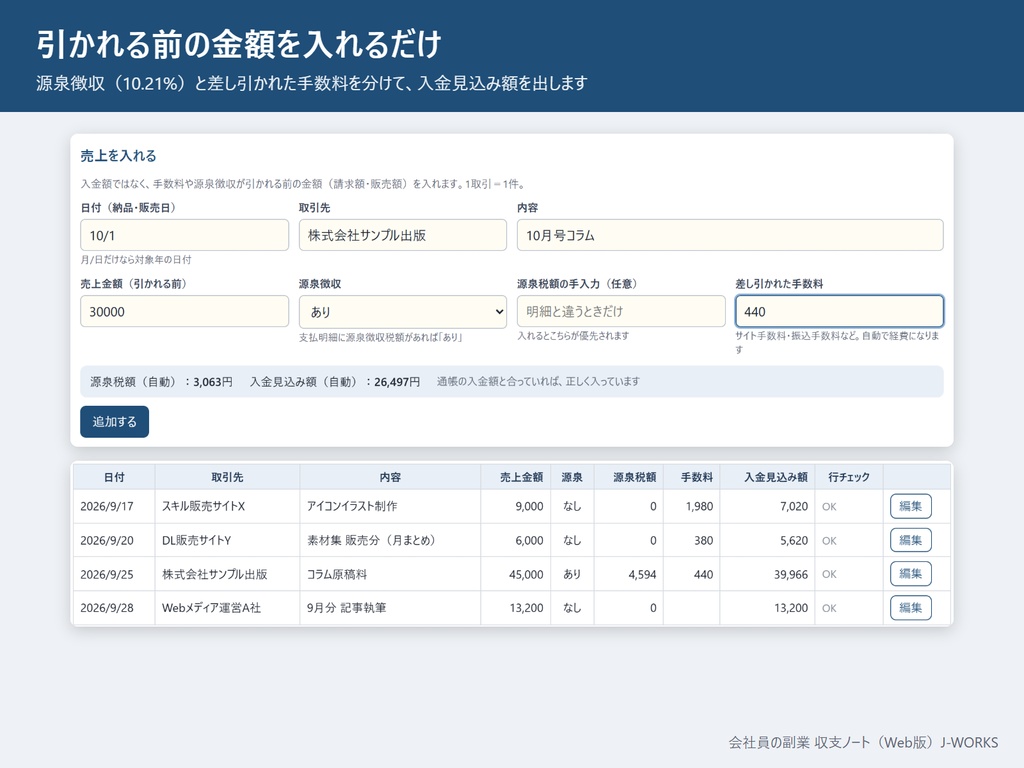Click the 追加する button
Image resolution: width=1024 pixels, height=768 pixels.
pos(114,422)
